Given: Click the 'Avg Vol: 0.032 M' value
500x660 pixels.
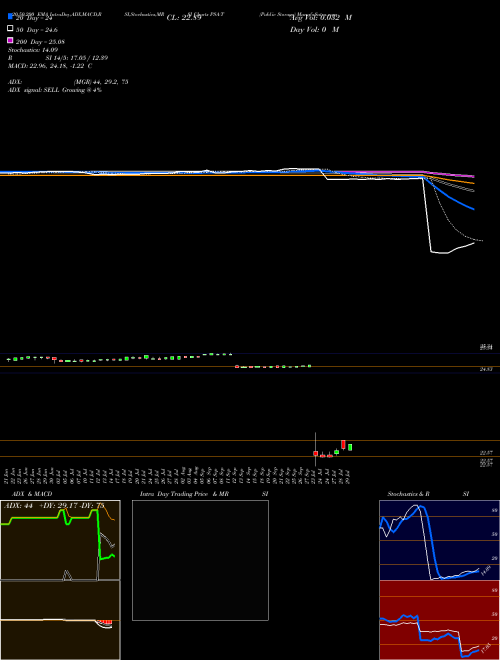Looking at the screenshot, I should [321, 18].
